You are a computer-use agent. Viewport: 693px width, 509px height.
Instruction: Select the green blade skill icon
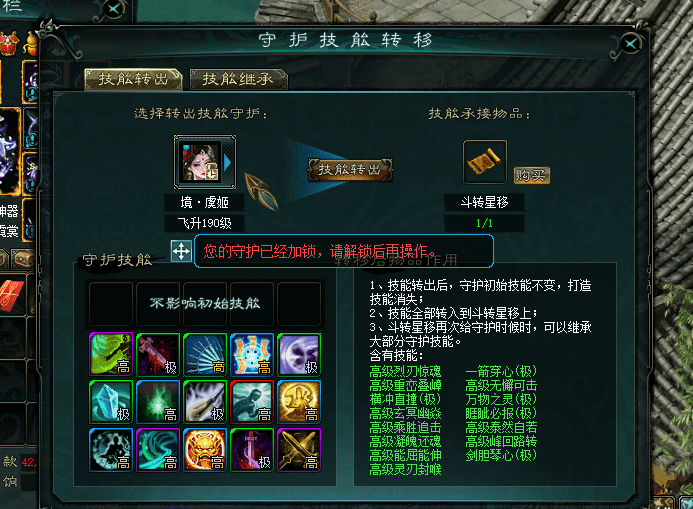tap(111, 354)
